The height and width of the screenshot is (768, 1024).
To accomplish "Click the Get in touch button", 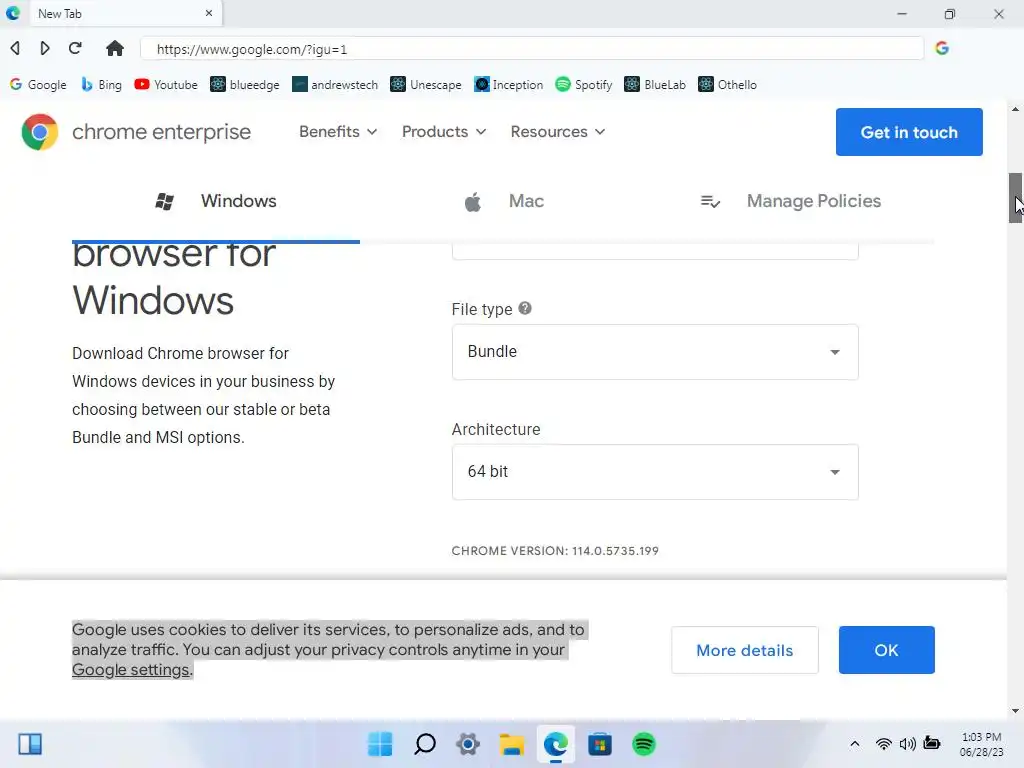I will tap(909, 132).
